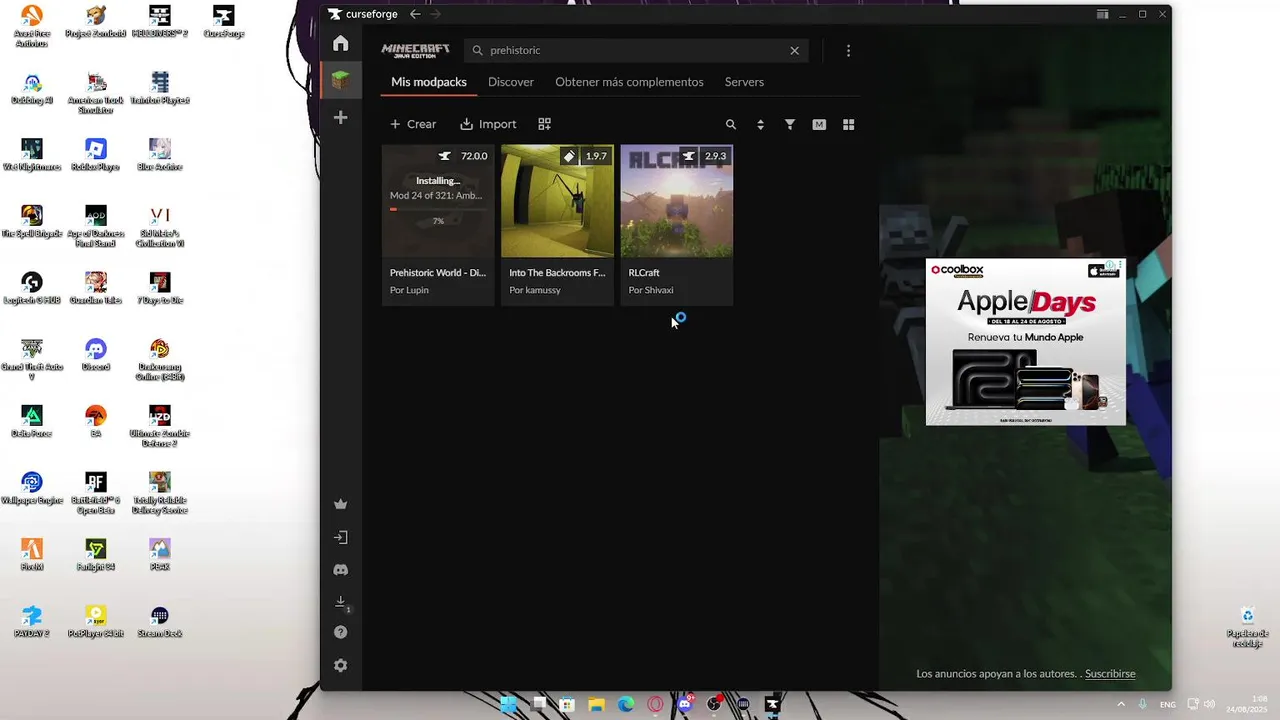Open the filter funnel dropdown

(x=790, y=125)
